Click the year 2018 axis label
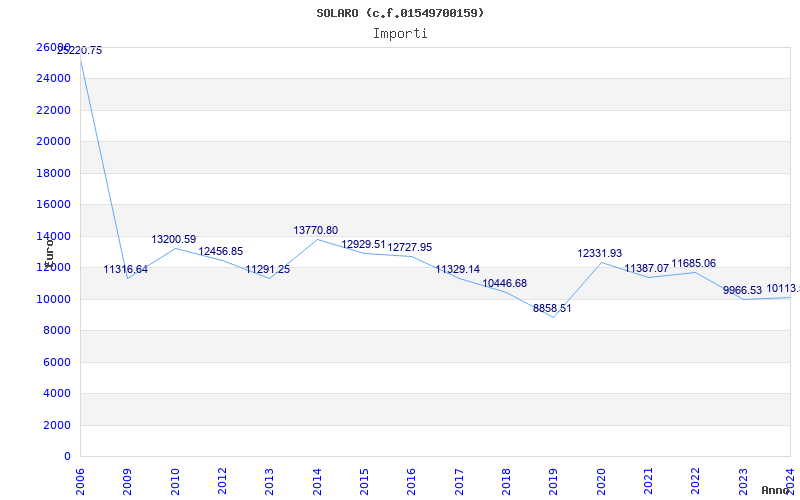 pos(506,482)
